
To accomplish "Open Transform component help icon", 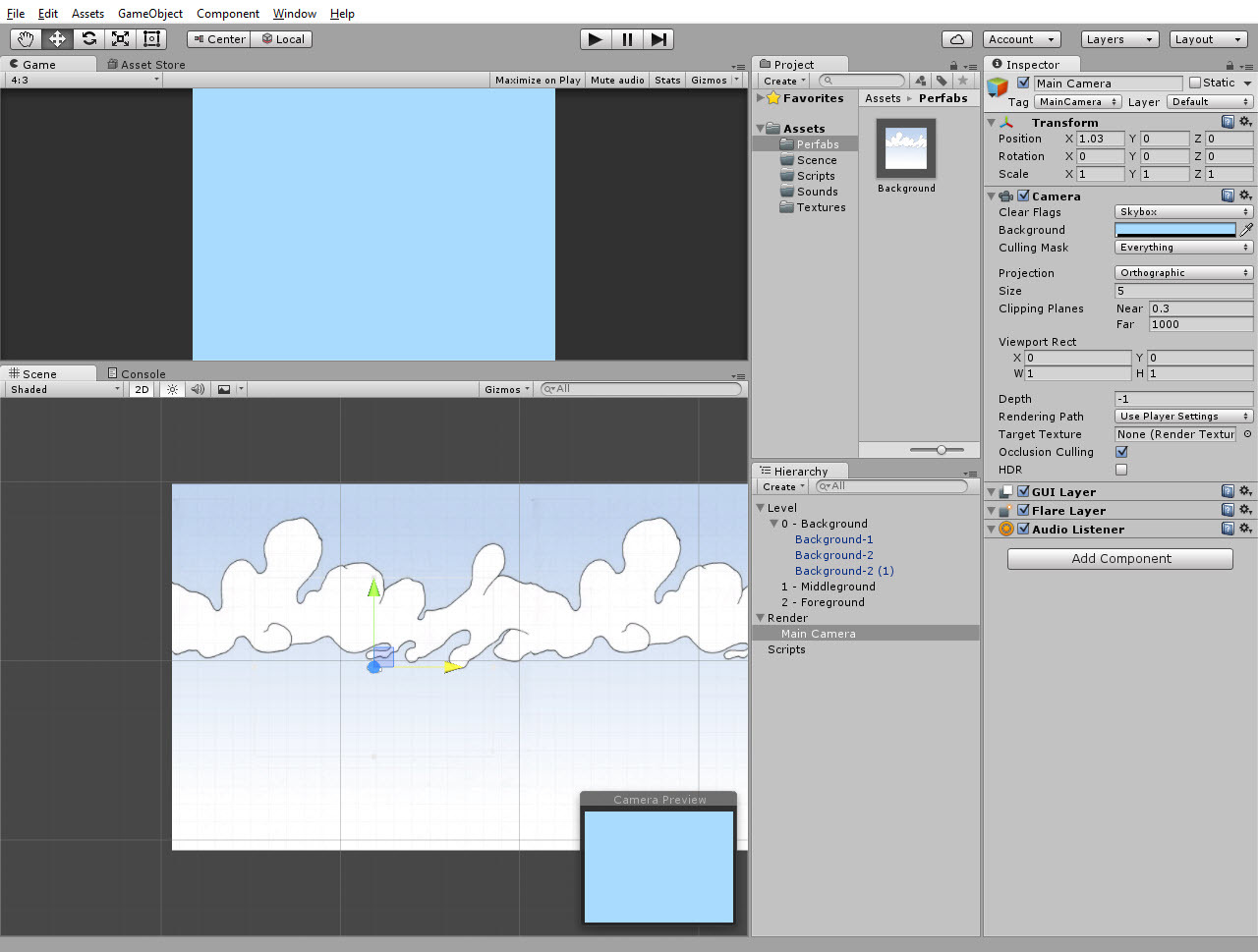I will pos(1228,122).
